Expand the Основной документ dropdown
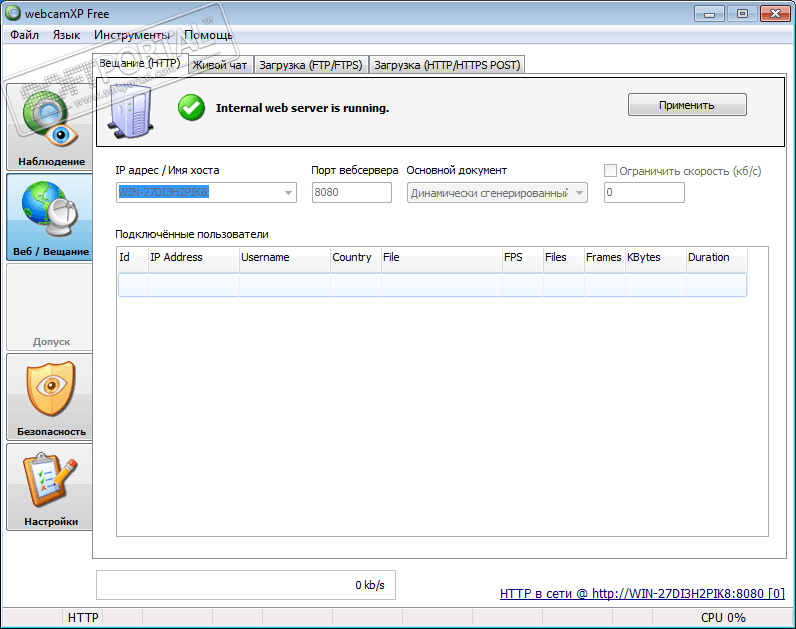Image resolution: width=796 pixels, height=629 pixels. pos(579,193)
